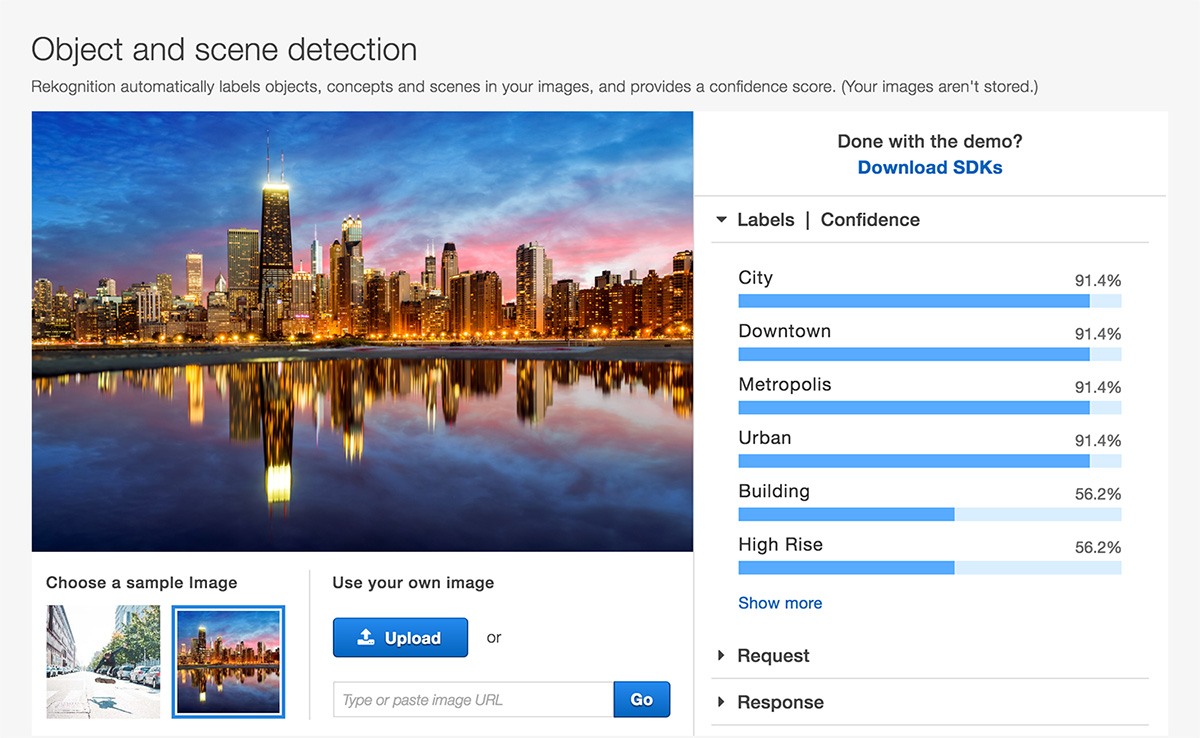Click the Upload button
This screenshot has height=738, width=1200.
pos(400,638)
